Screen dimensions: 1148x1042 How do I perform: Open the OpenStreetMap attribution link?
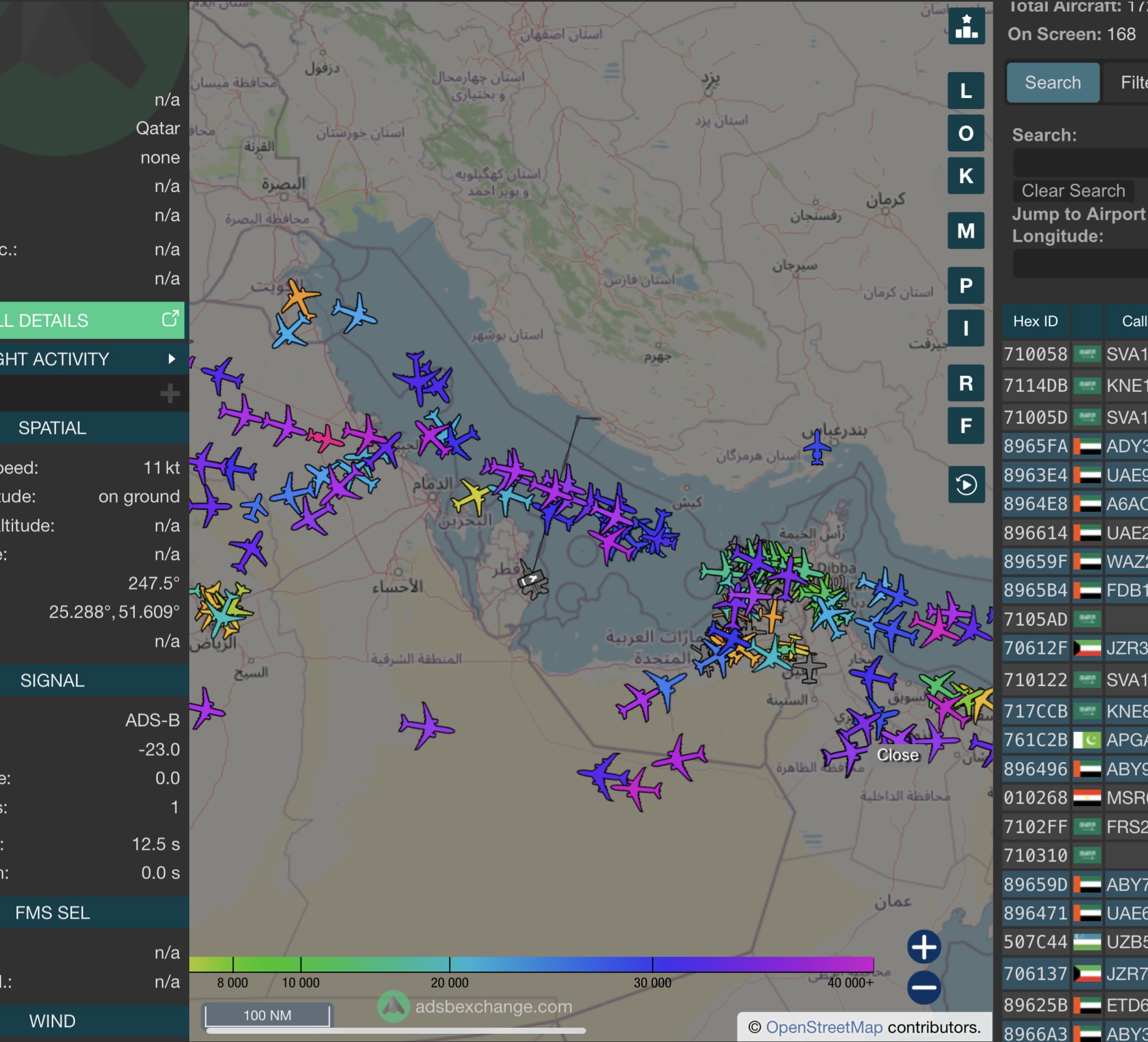[824, 1027]
